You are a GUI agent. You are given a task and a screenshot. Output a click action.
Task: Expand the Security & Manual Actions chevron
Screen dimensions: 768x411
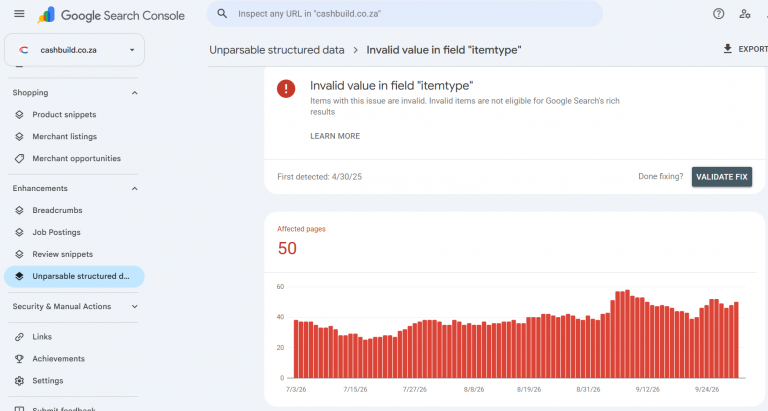tap(135, 306)
